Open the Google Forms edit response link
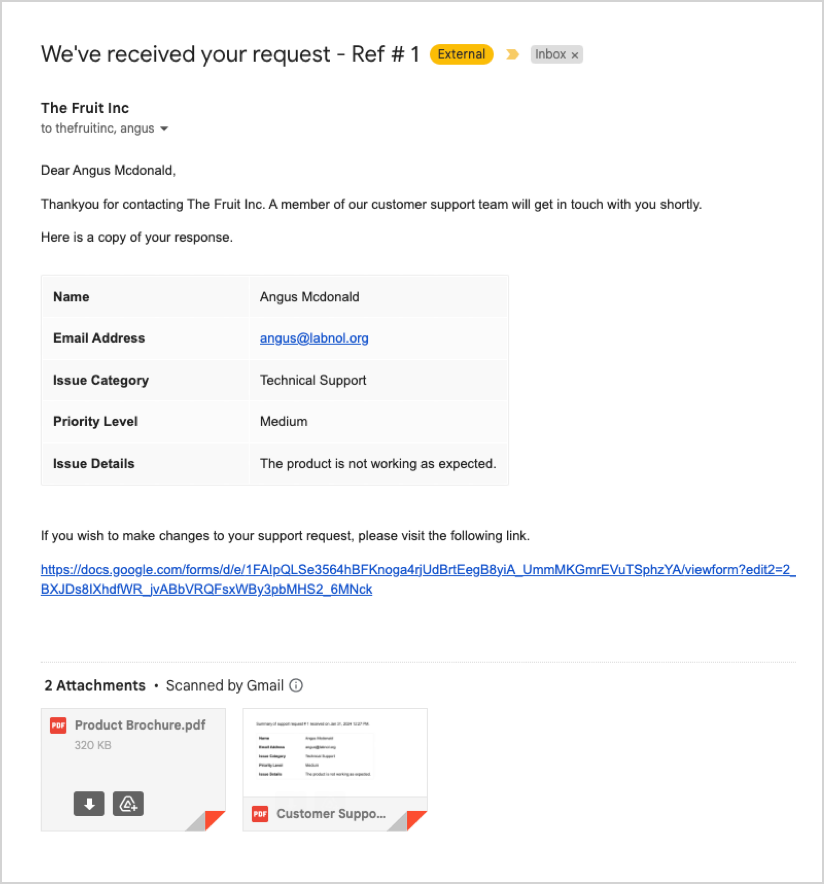824x884 pixels. [417, 579]
